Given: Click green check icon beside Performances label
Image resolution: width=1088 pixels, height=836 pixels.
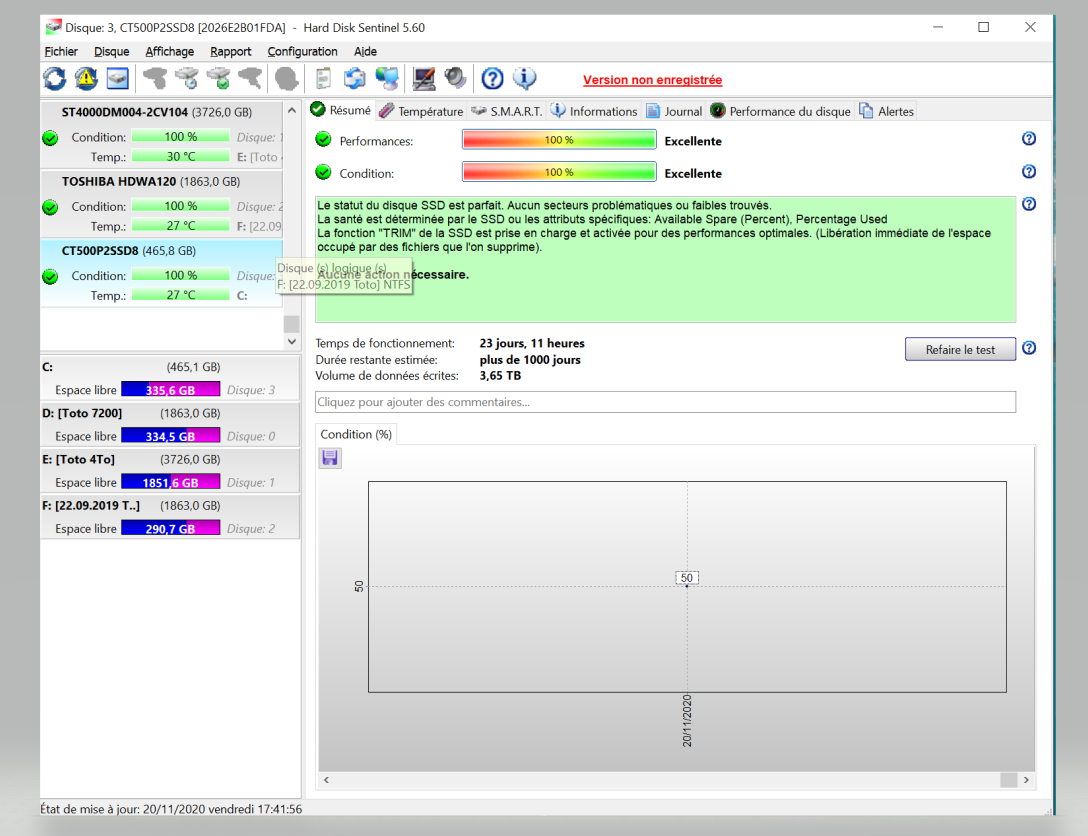Looking at the screenshot, I should pos(323,139).
